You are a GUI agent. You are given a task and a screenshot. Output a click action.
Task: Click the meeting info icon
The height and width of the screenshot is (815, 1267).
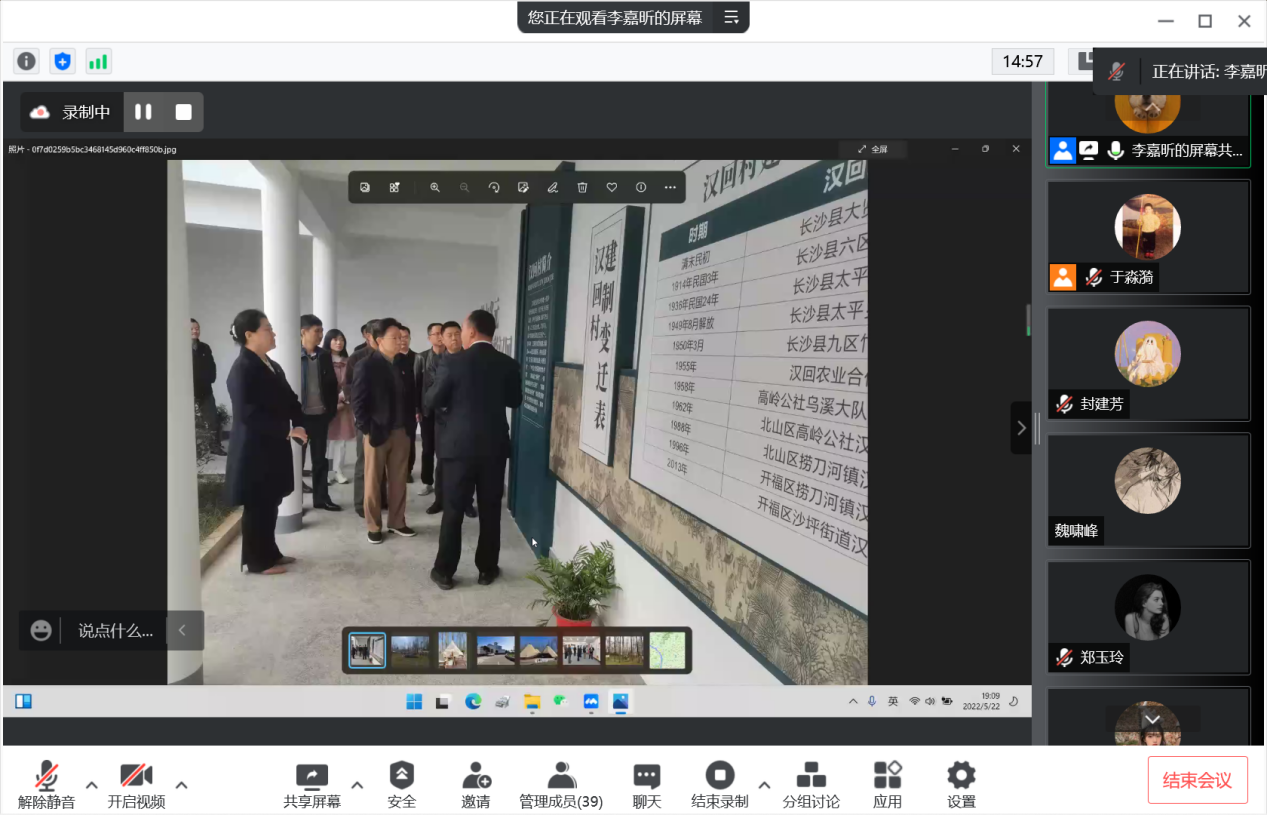click(27, 62)
